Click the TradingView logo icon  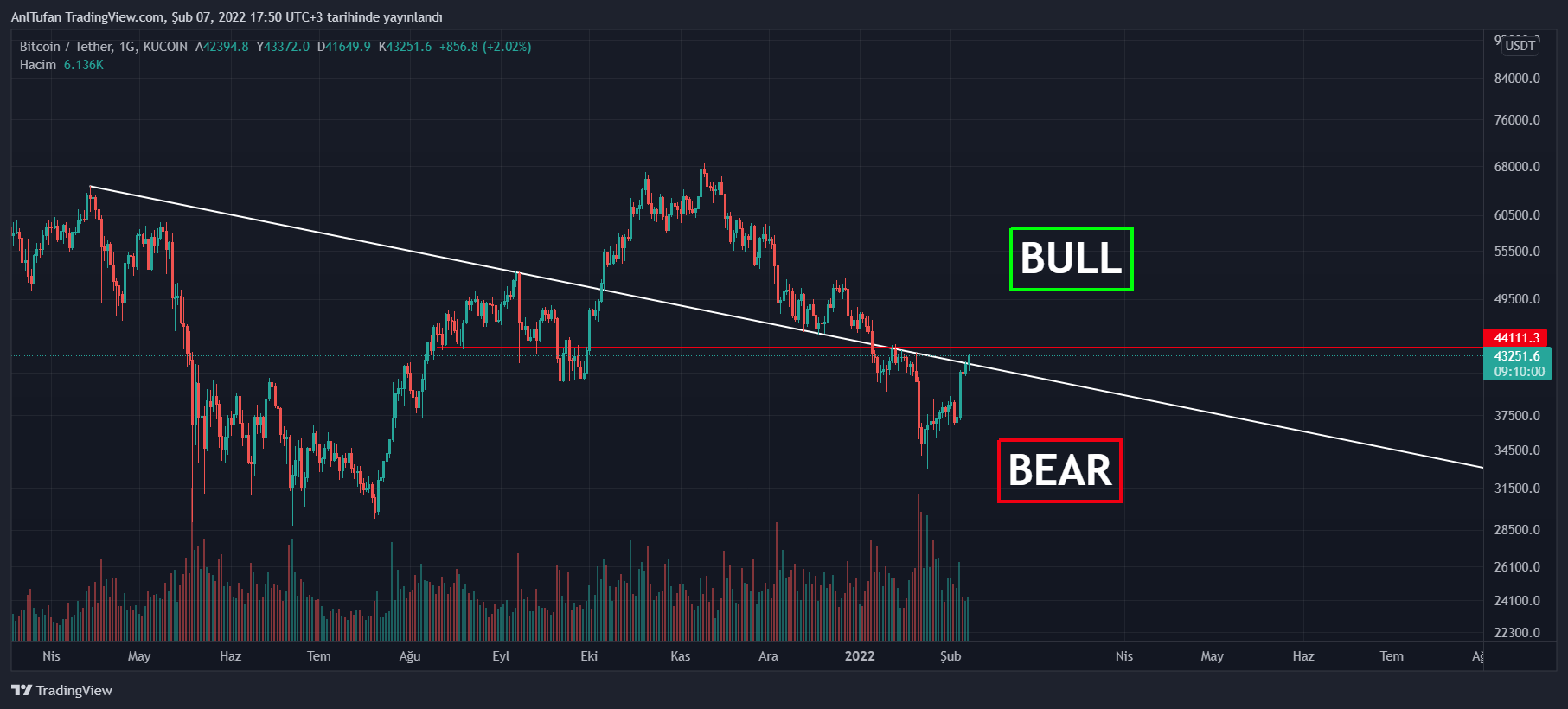point(22,690)
